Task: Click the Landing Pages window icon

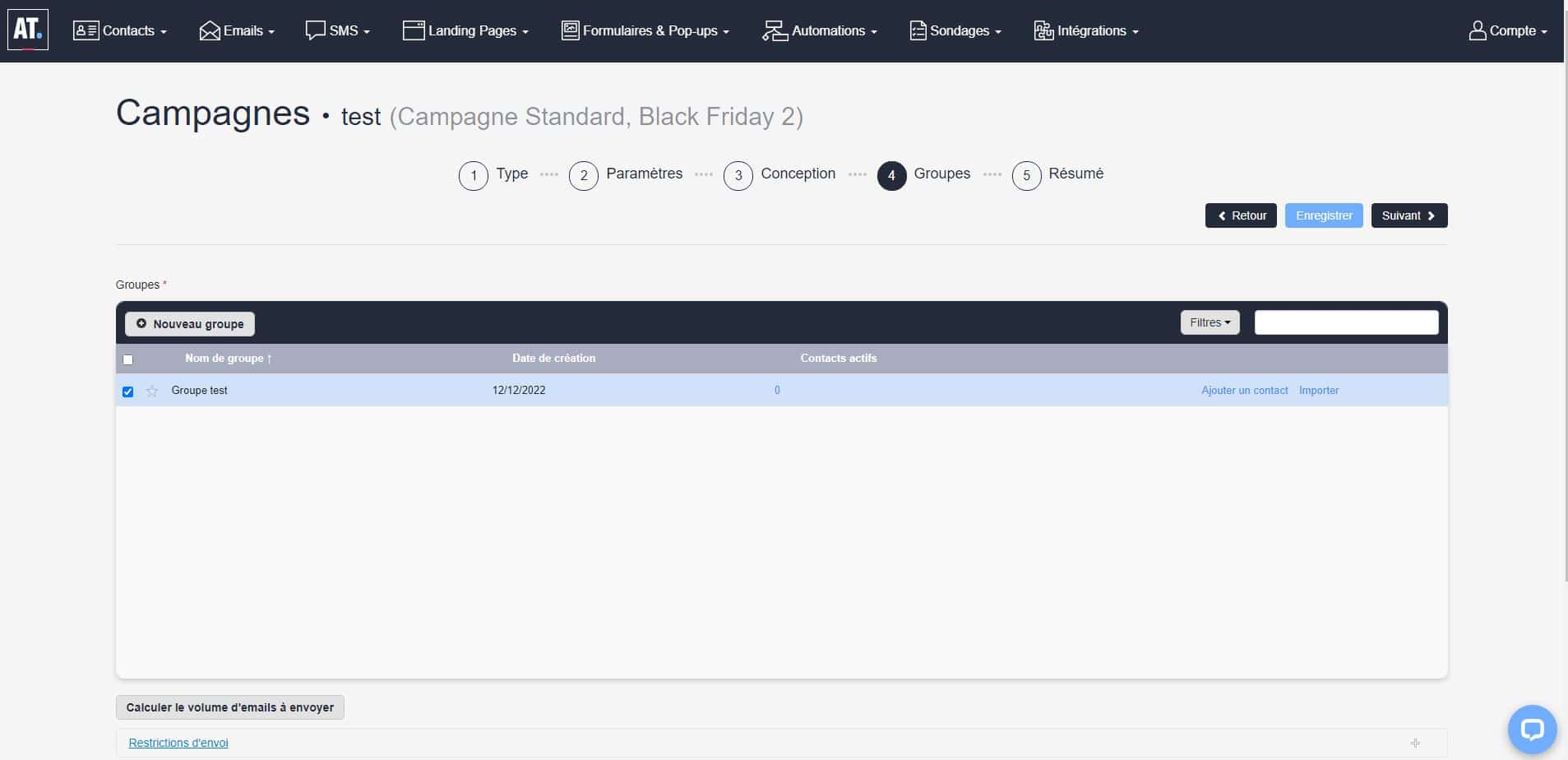Action: [x=413, y=31]
